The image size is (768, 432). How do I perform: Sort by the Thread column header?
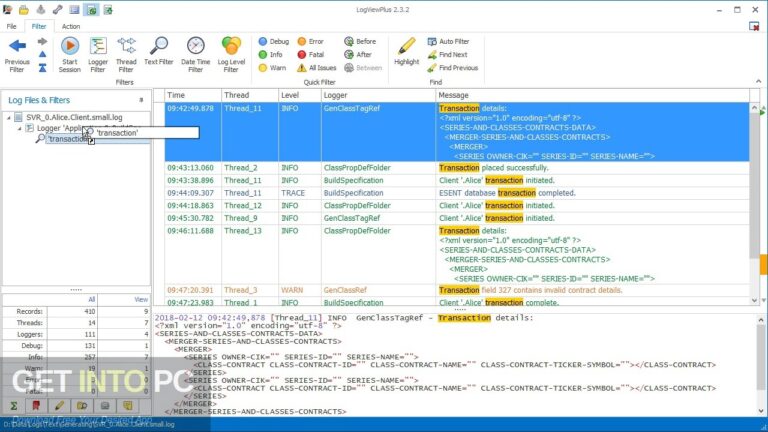pyautogui.click(x=250, y=95)
